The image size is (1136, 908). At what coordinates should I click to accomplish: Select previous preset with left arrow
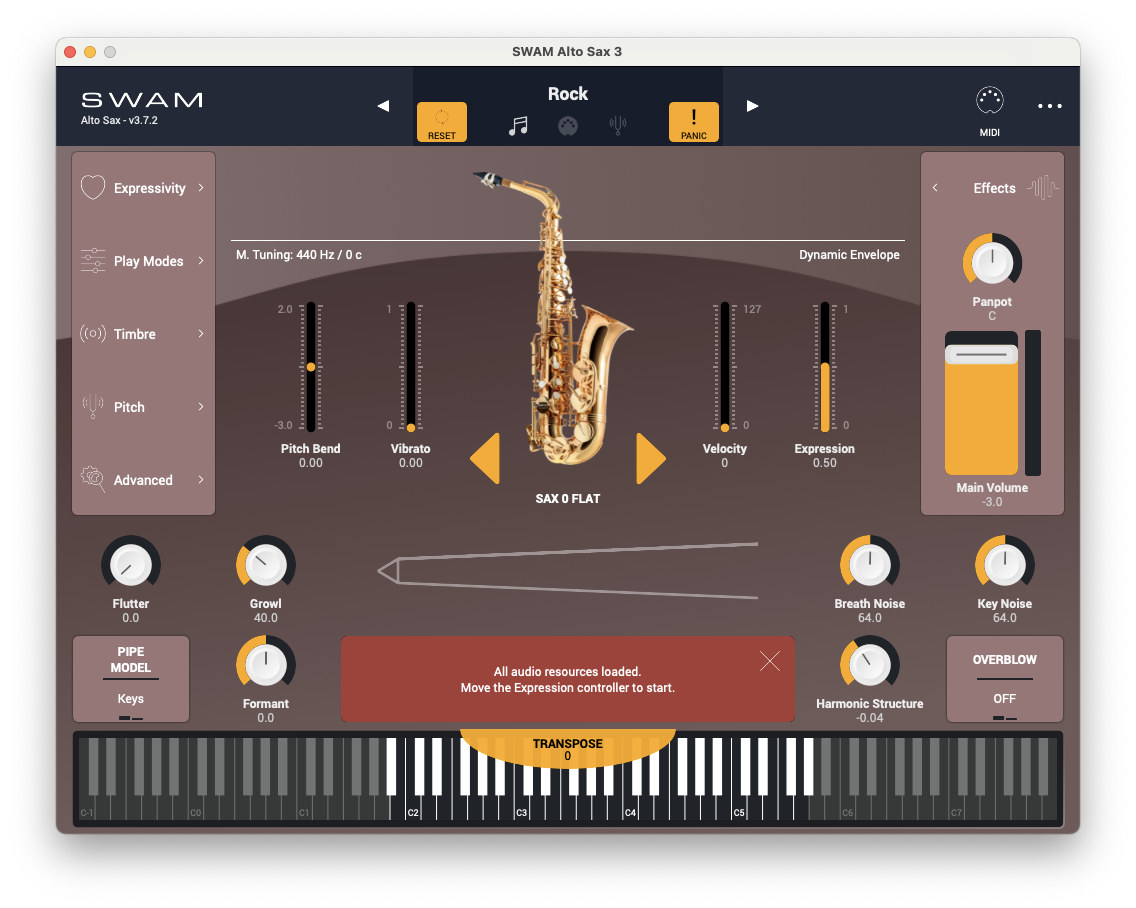383,106
